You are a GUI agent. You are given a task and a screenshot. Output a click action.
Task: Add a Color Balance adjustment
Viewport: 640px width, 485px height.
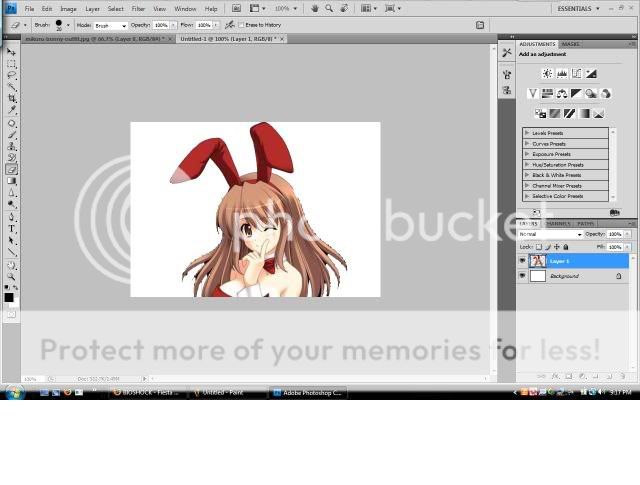pyautogui.click(x=562, y=93)
